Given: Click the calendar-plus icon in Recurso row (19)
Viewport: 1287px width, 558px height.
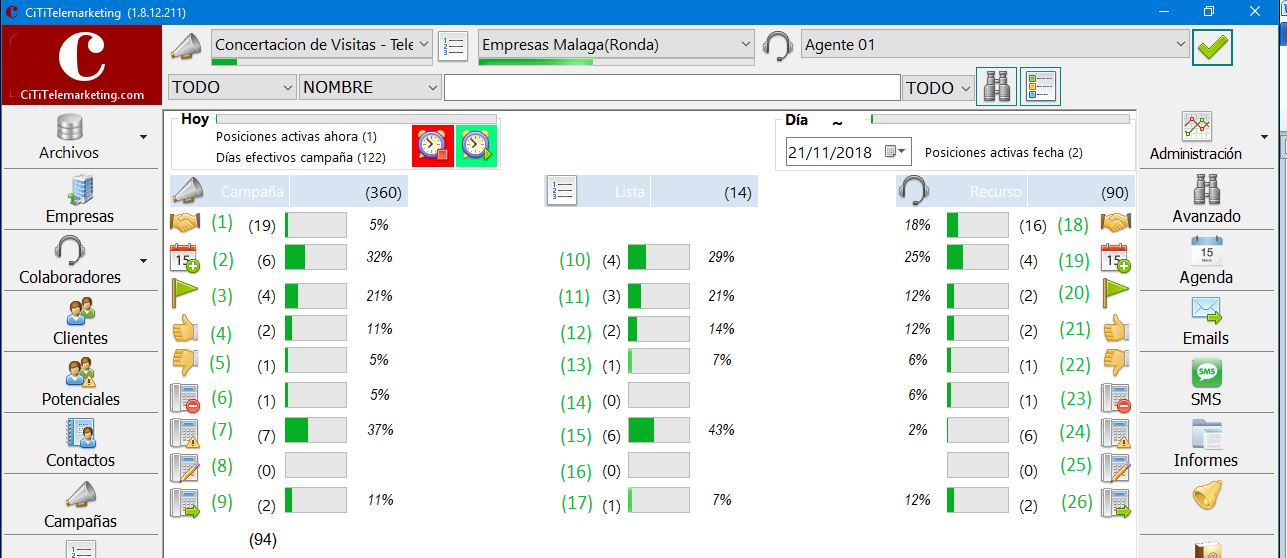Looking at the screenshot, I should coord(1116,258).
